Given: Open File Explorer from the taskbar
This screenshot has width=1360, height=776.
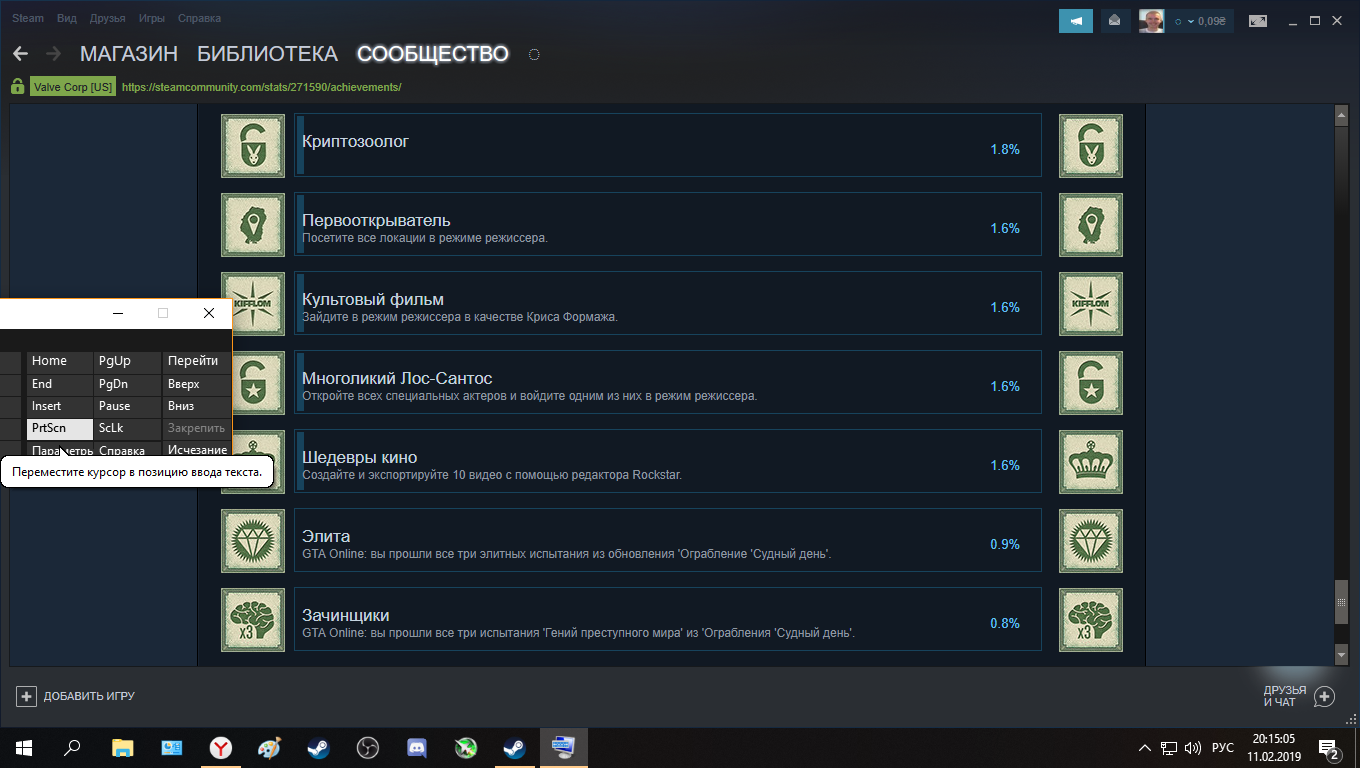Looking at the screenshot, I should (122, 748).
